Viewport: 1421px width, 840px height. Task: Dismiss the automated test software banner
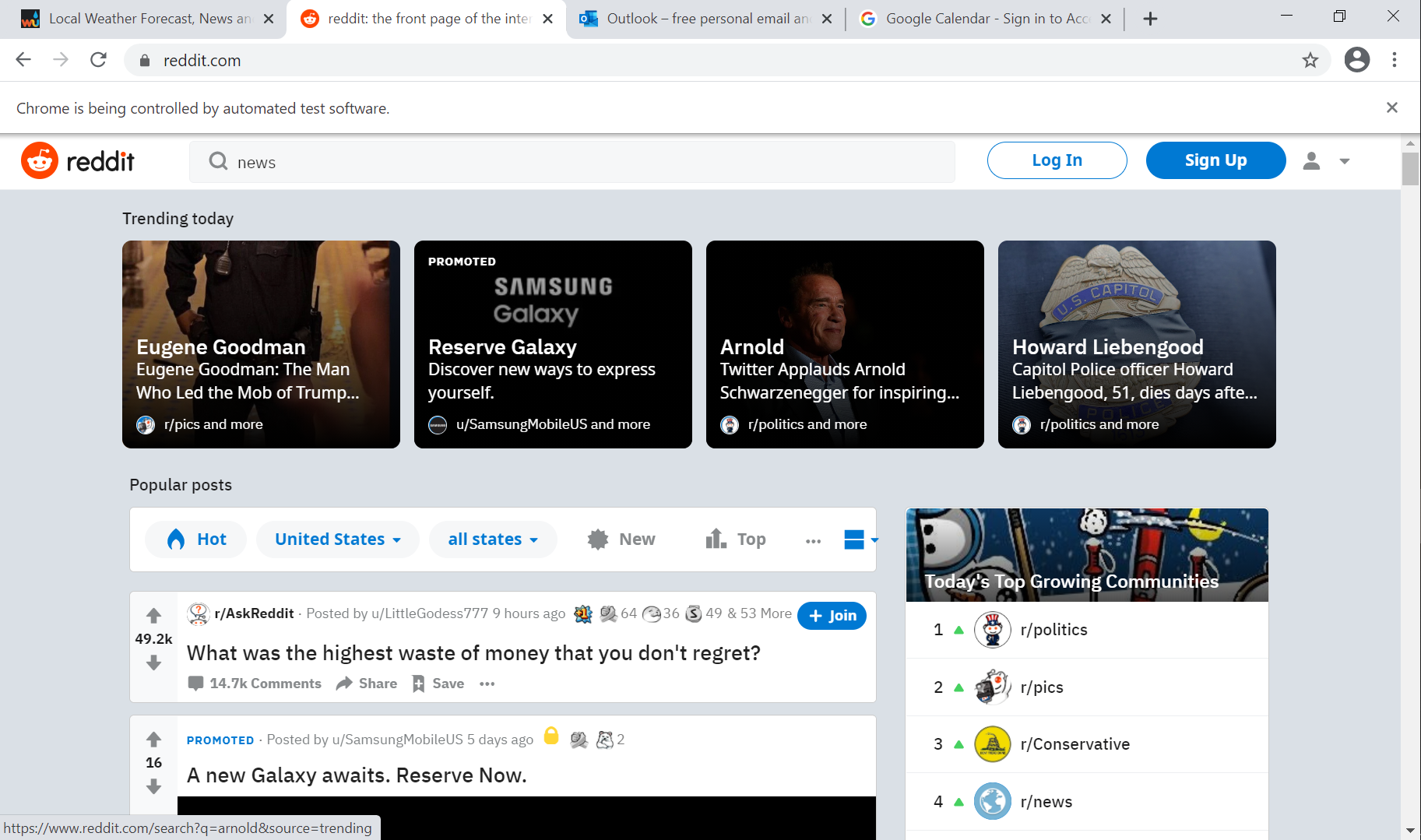[x=1392, y=107]
